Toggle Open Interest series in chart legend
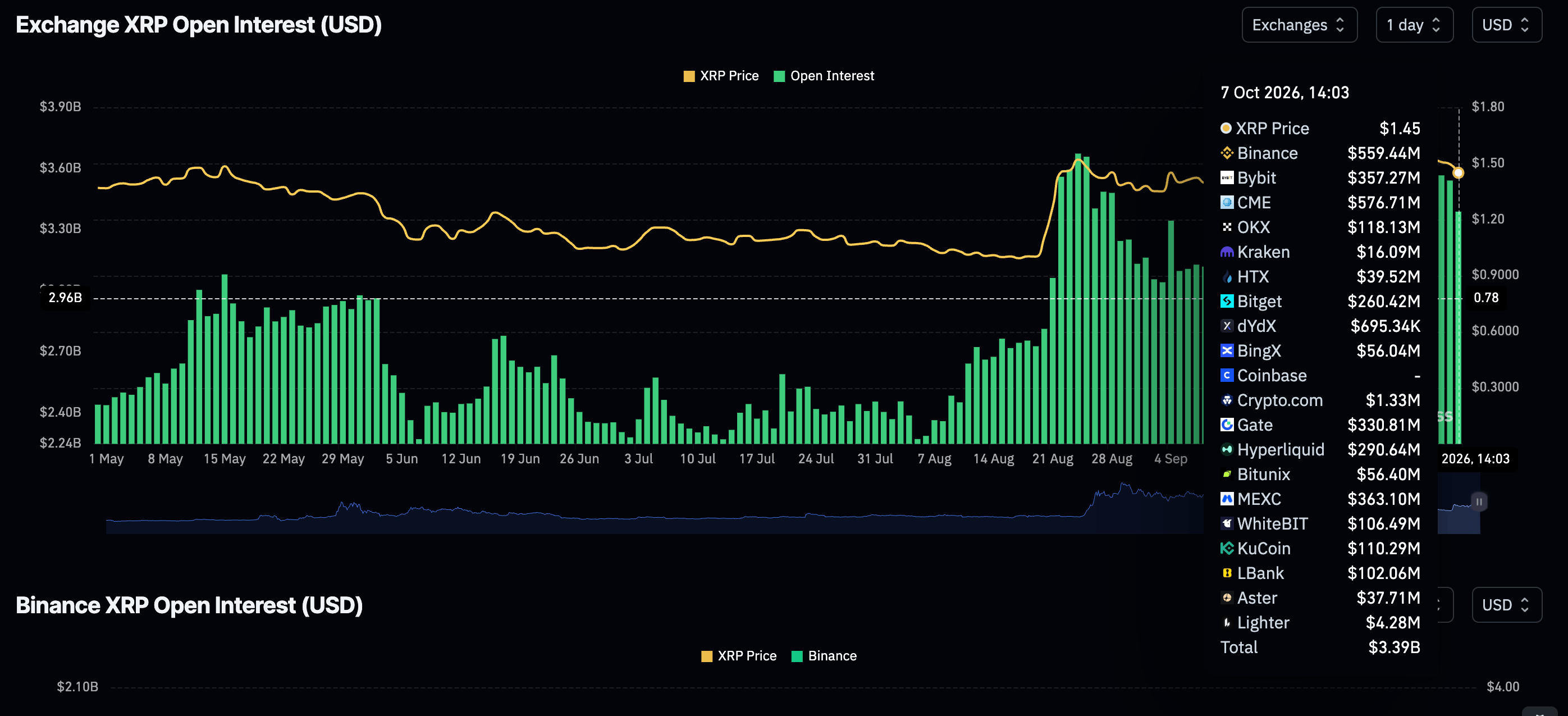This screenshot has height=716, width=1568. point(824,76)
